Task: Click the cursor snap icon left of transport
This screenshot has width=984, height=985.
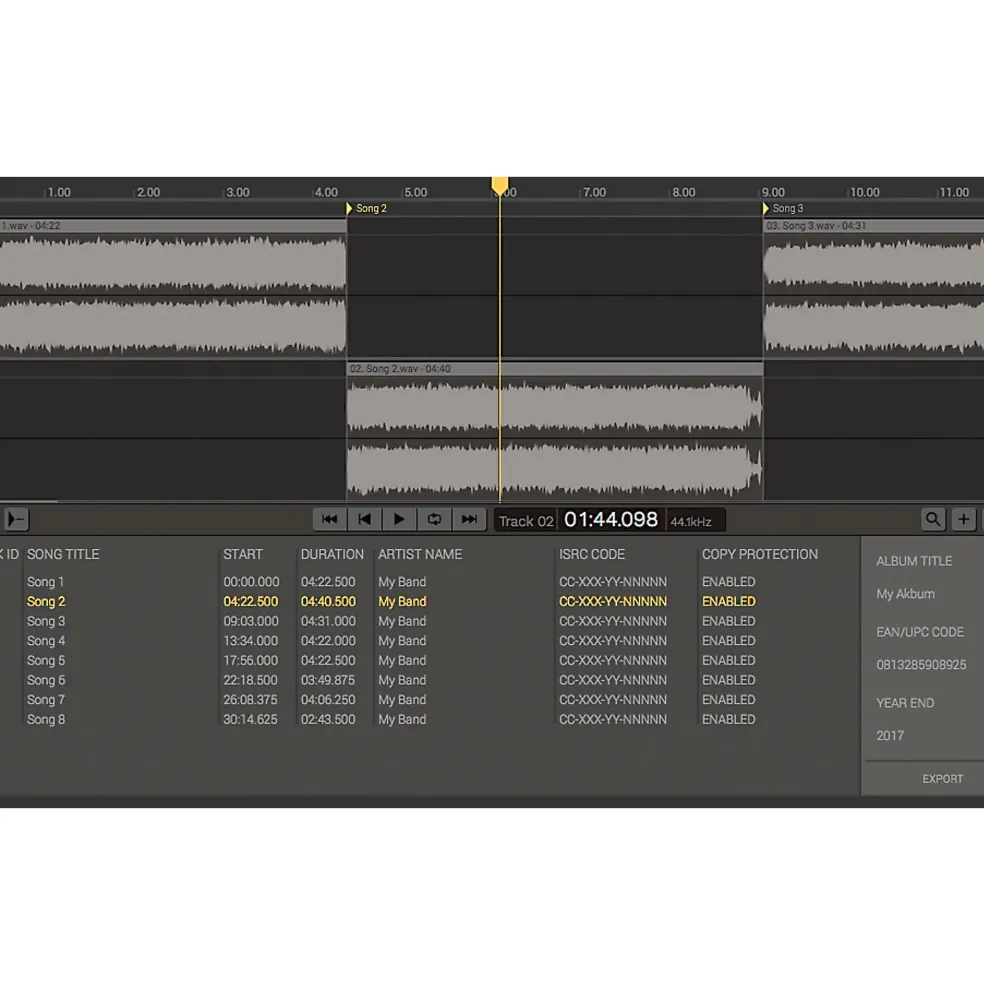Action: (16, 520)
